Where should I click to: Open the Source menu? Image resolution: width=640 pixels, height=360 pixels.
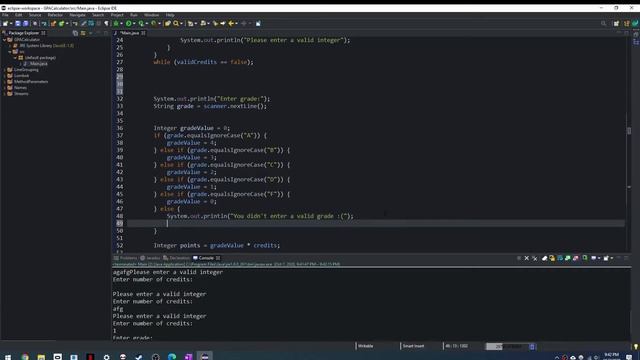coord(35,15)
